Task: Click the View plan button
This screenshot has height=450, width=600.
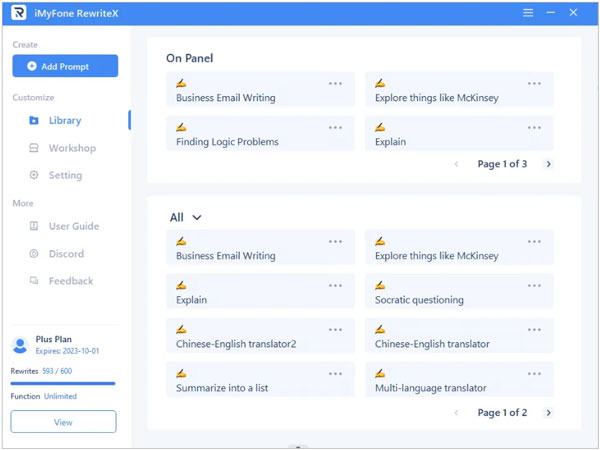Action: coord(64,422)
